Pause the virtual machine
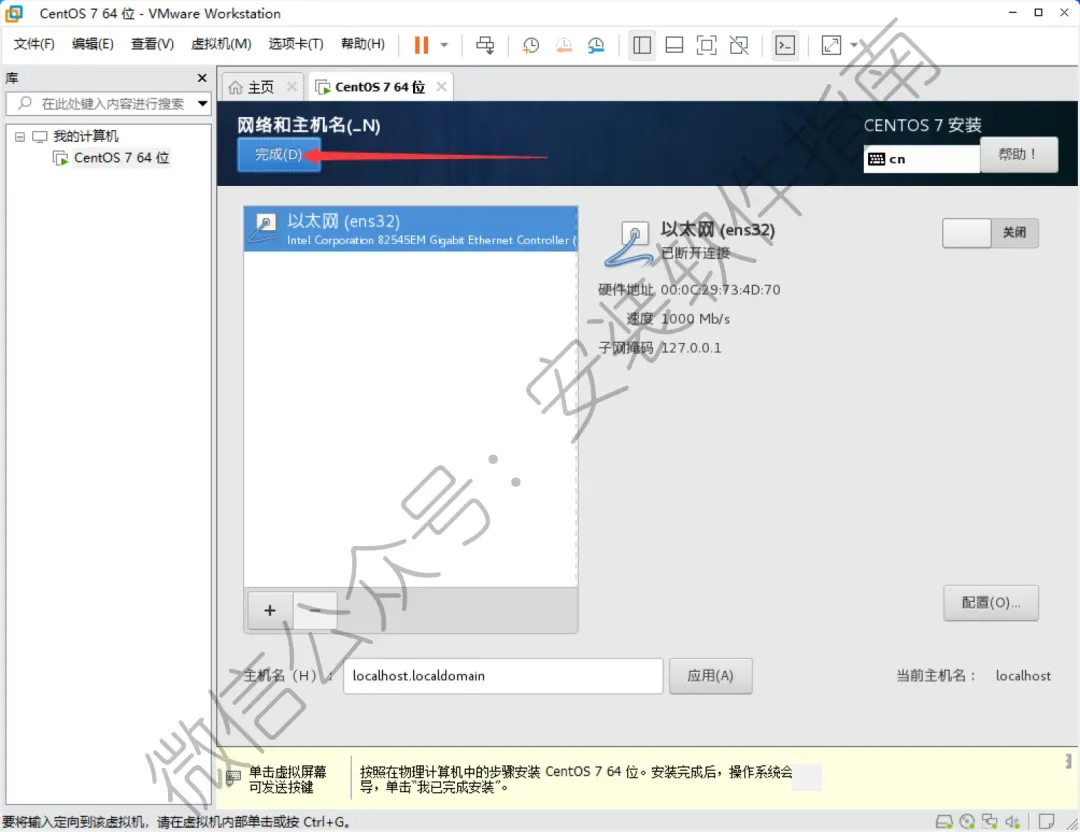This screenshot has width=1080, height=832. [421, 45]
